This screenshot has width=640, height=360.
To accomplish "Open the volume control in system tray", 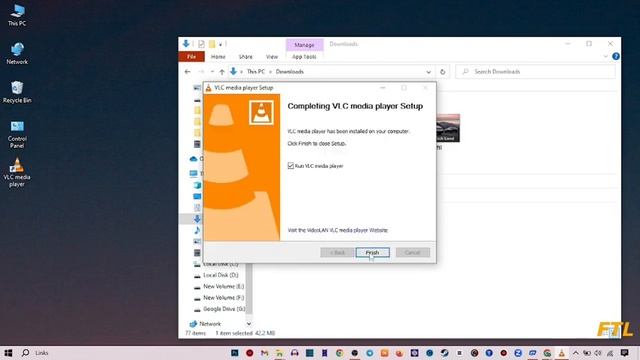I will coord(598,353).
